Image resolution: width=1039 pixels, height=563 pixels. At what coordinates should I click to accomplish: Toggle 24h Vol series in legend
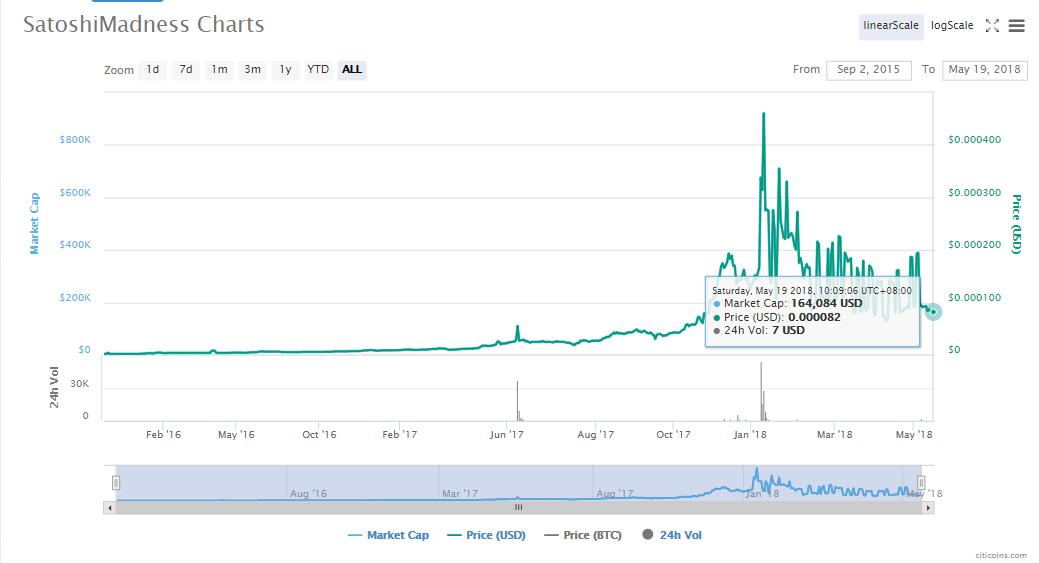pos(672,535)
